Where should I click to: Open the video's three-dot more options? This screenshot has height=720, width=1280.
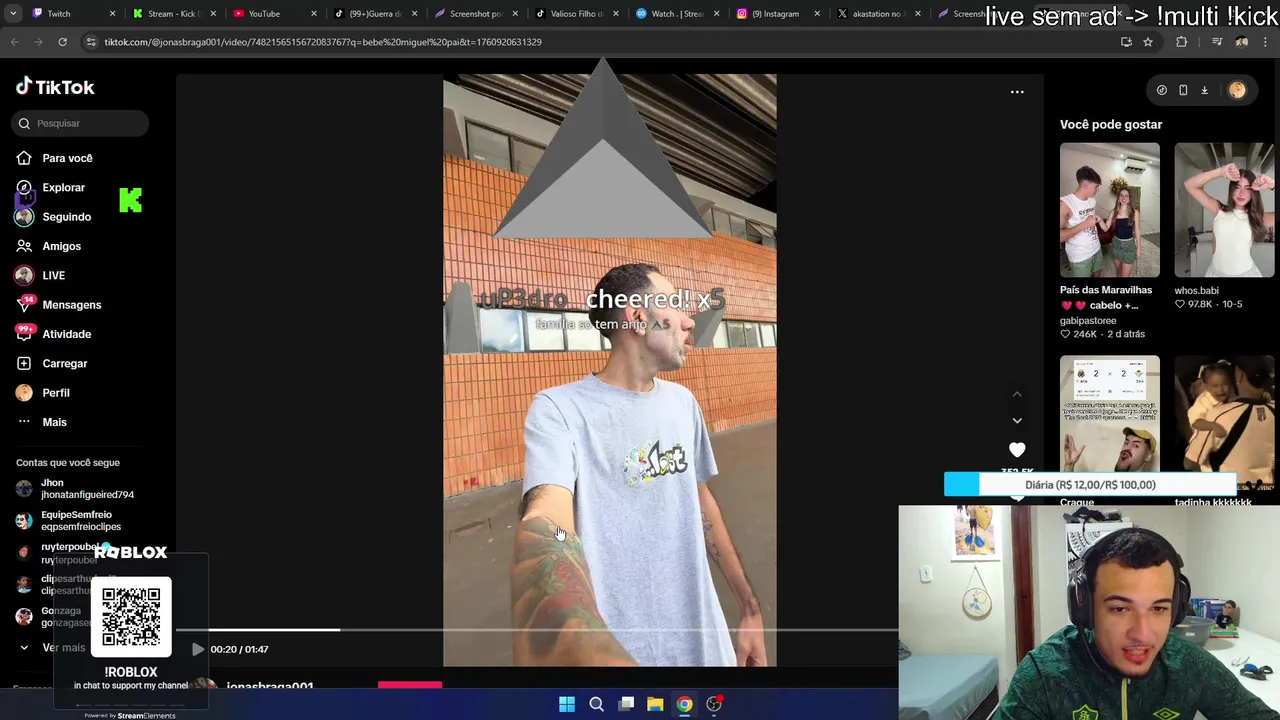(1017, 92)
